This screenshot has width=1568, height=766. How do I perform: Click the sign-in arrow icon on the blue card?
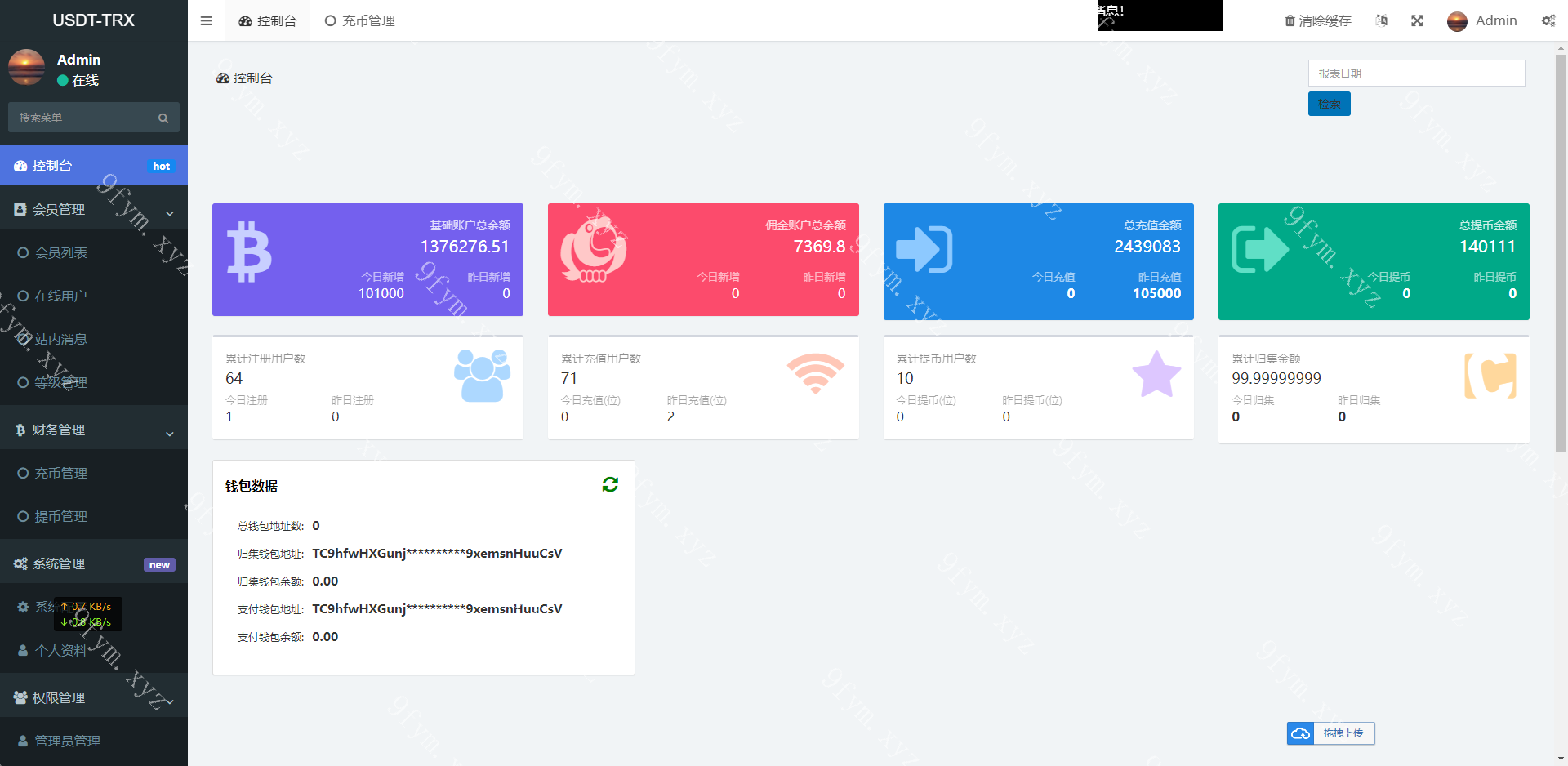point(924,249)
